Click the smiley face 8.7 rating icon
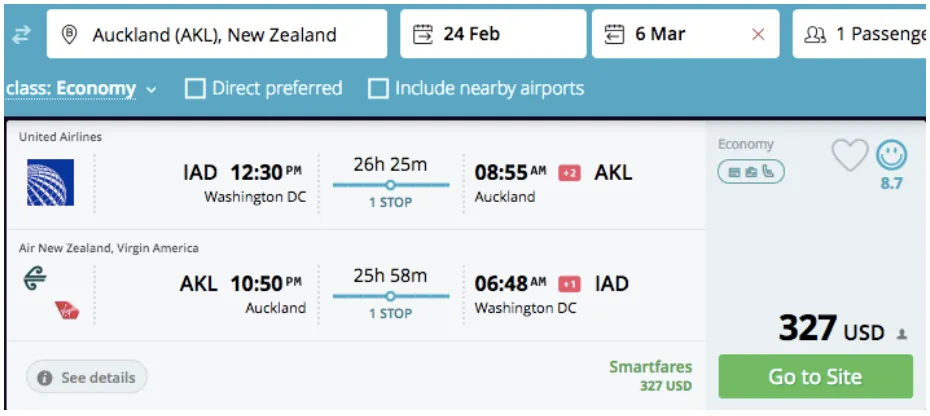The height and width of the screenshot is (416, 930). [x=891, y=155]
